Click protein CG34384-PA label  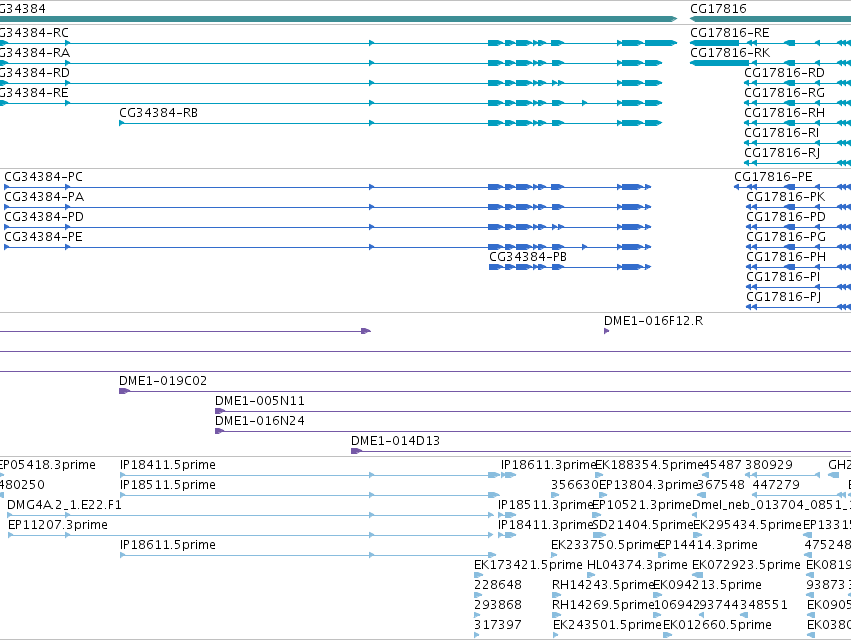(x=44, y=197)
